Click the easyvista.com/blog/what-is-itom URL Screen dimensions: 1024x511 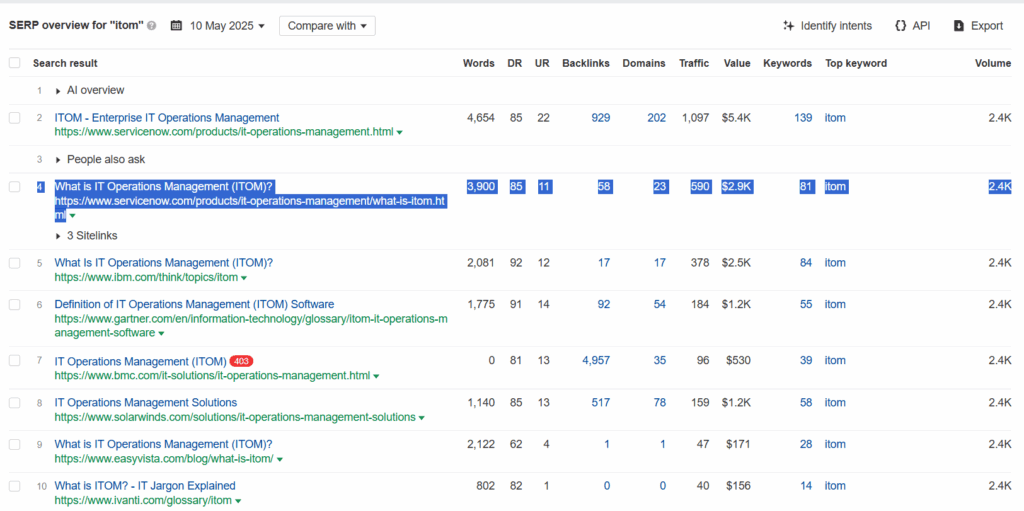pyautogui.click(x=164, y=459)
